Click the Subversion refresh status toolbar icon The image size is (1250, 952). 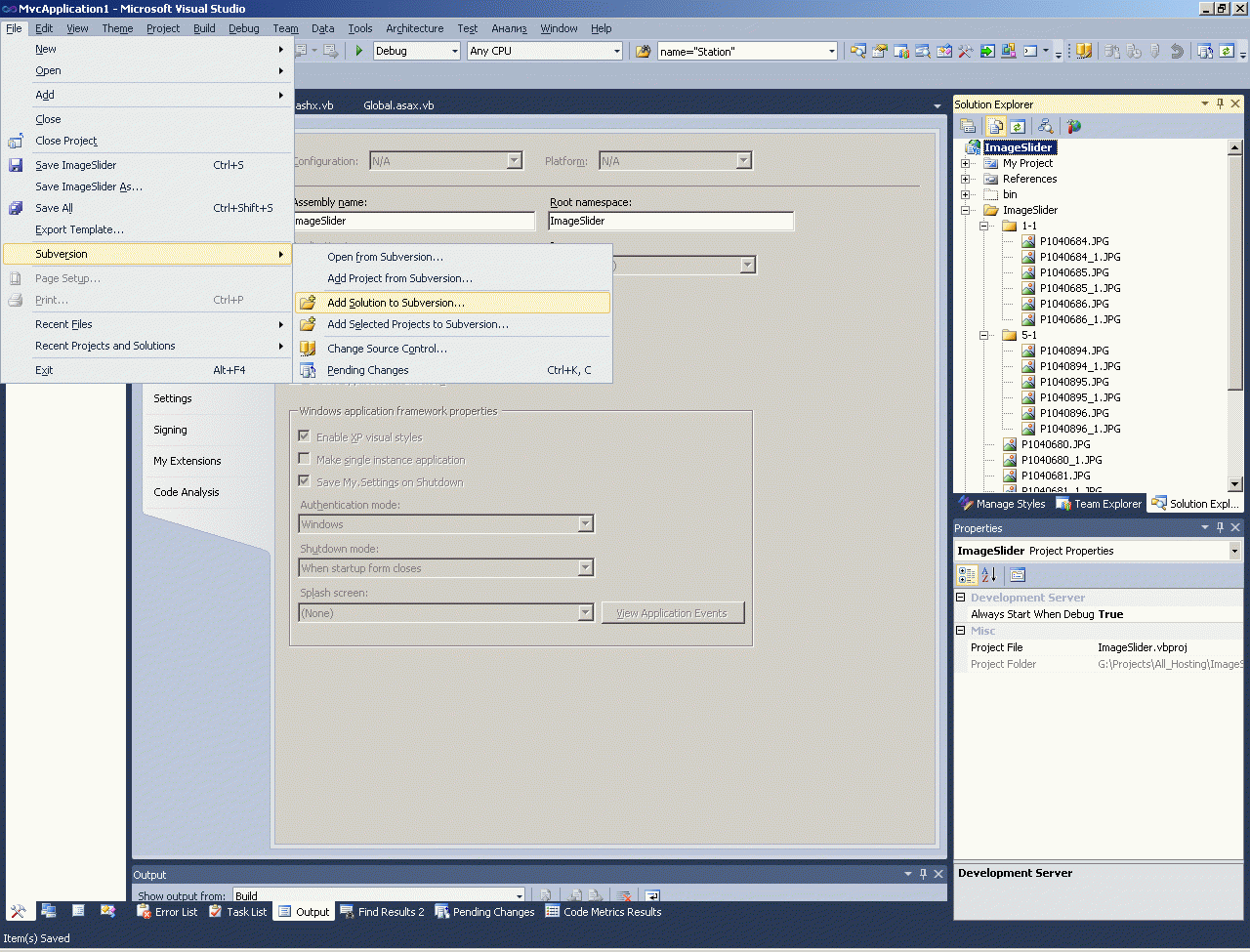[x=1227, y=51]
